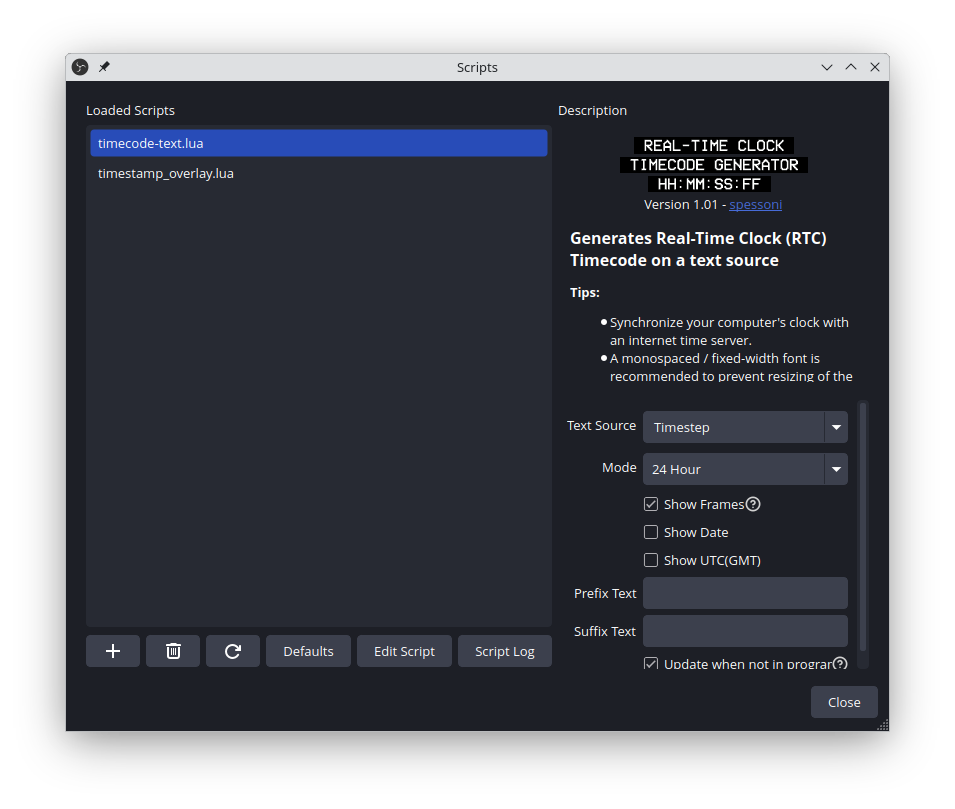Click the resize grip at the window corner
Screen dimensions: 955x809
click(882, 725)
